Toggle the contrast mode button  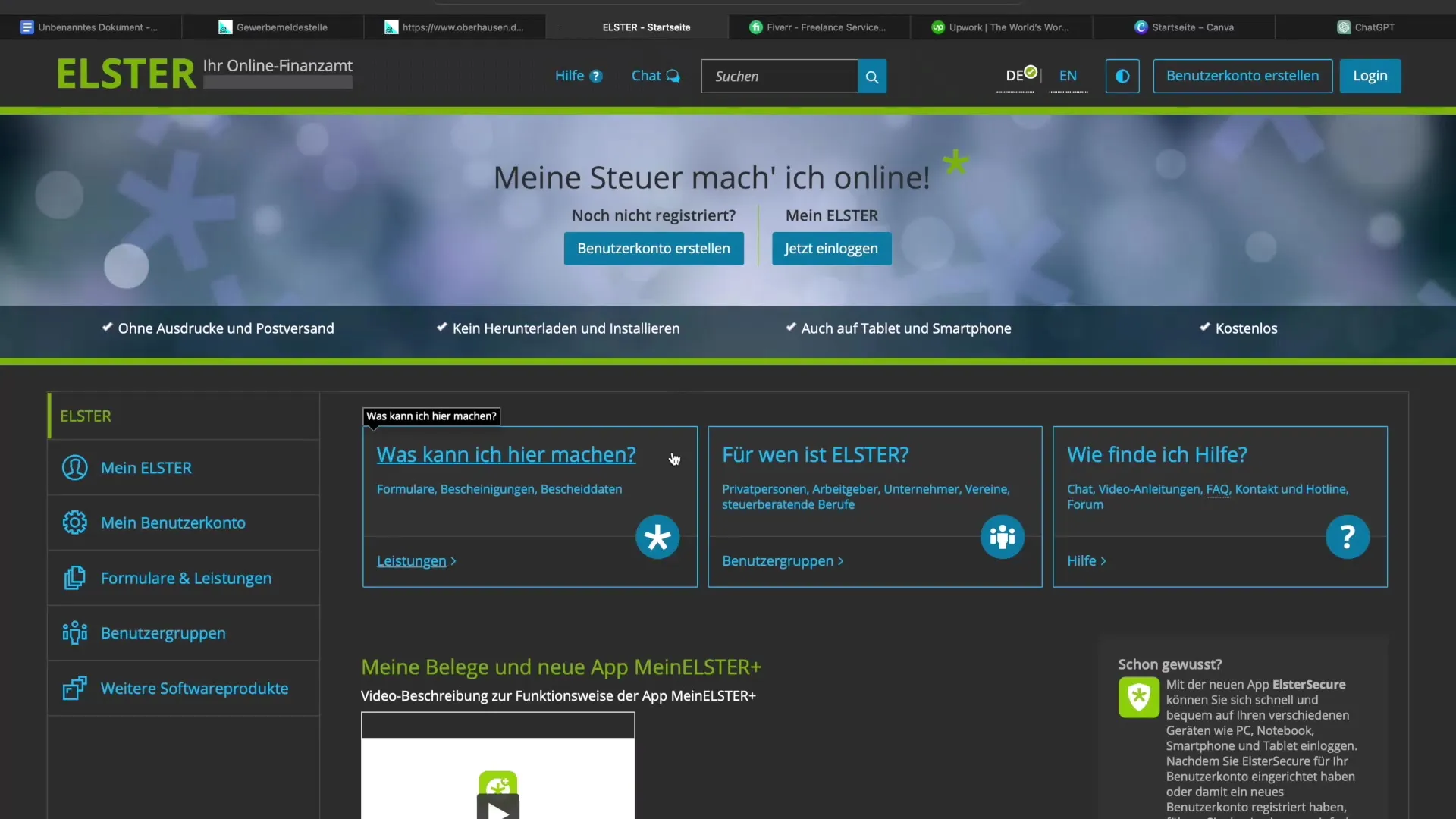click(x=1122, y=77)
